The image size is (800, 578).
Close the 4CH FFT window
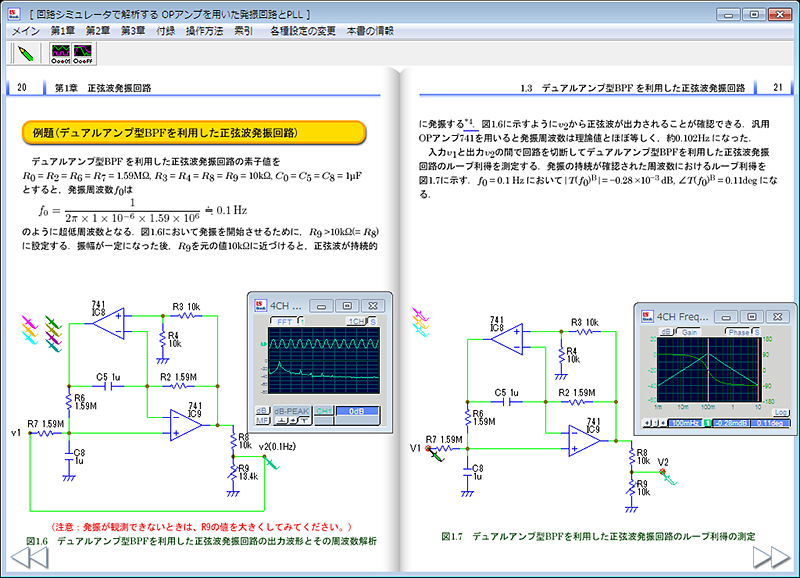click(373, 306)
